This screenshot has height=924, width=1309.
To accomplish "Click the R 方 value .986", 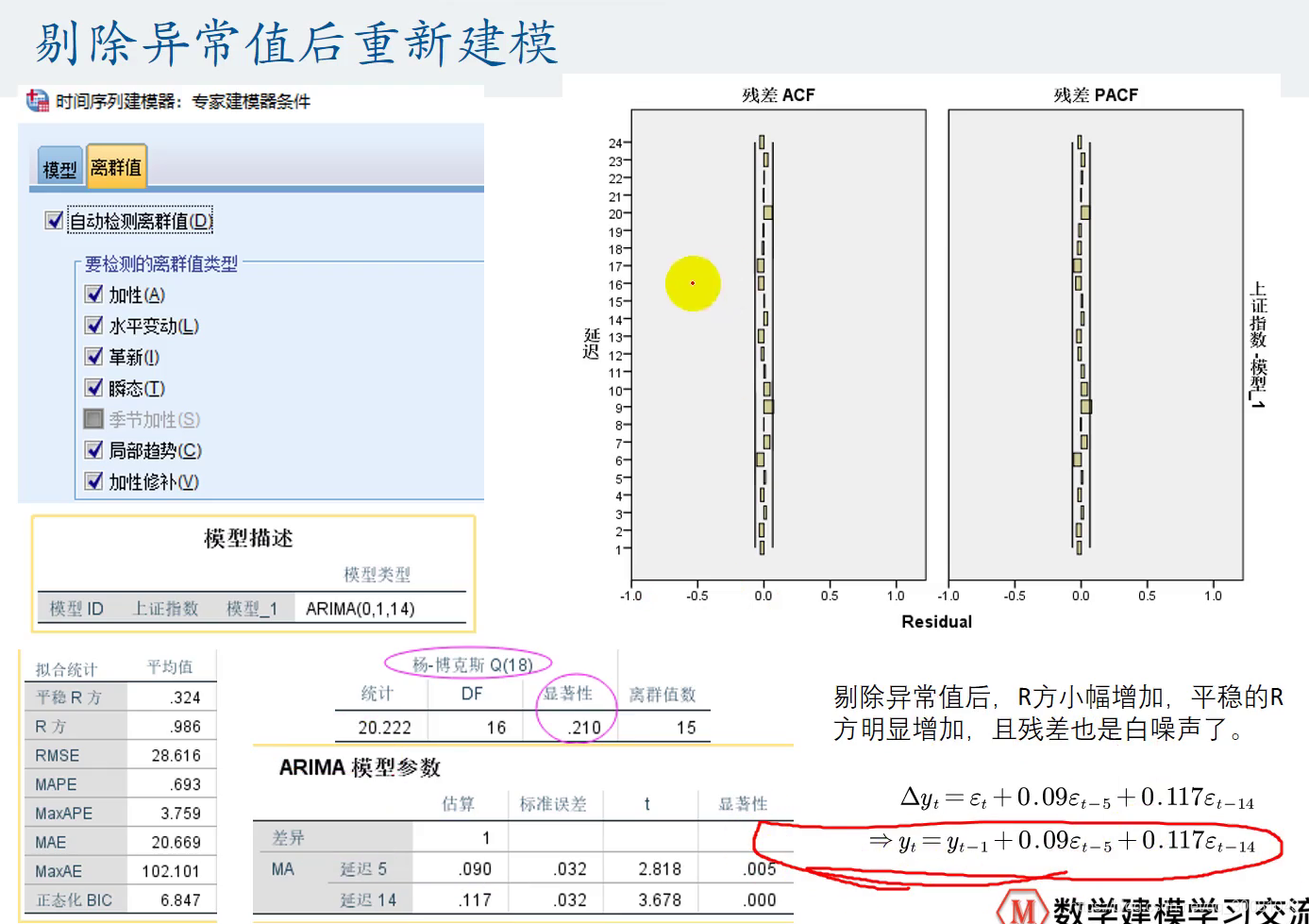I will click(x=186, y=727).
